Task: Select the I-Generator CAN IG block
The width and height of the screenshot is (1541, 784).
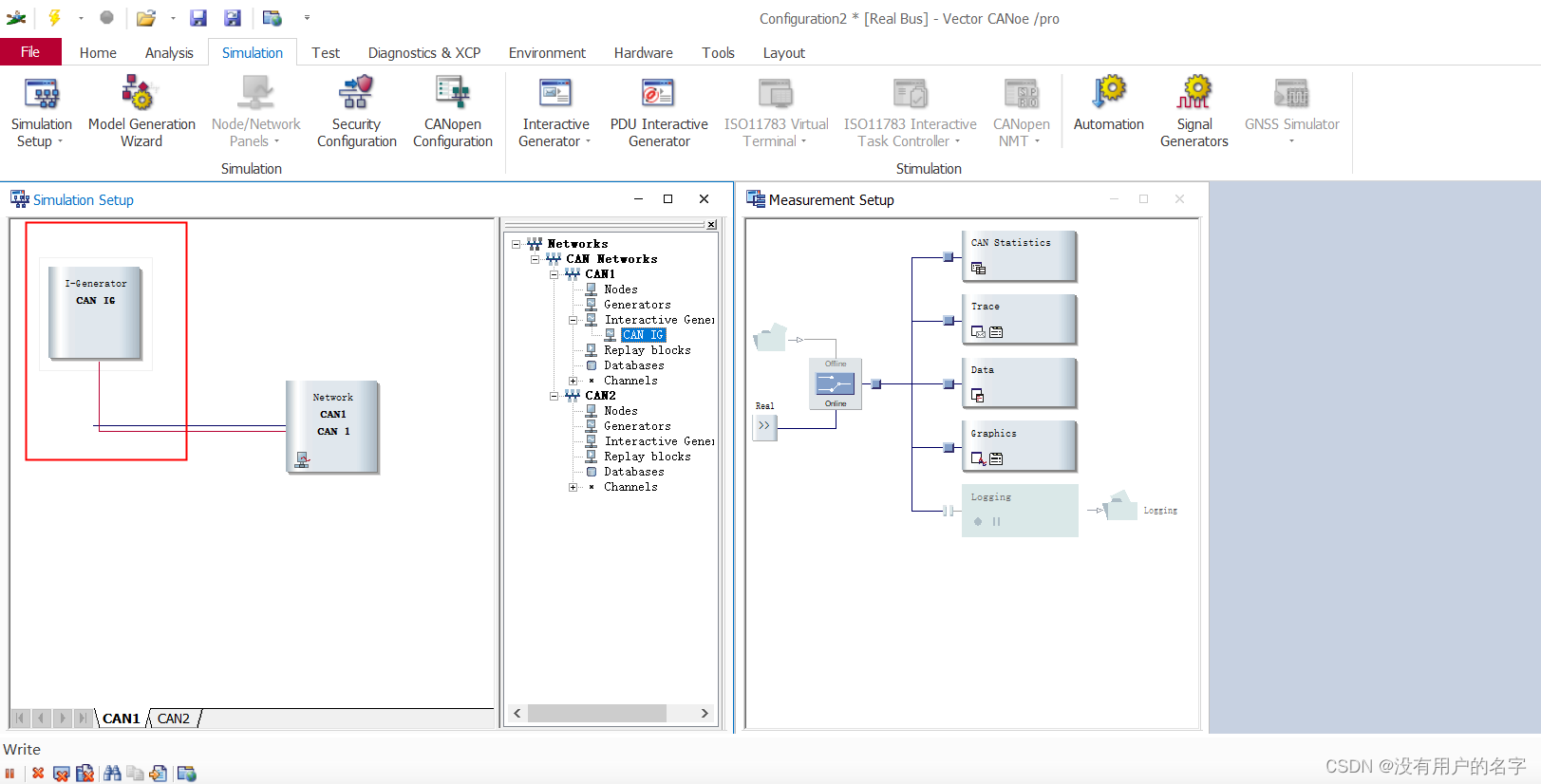Action: coord(95,312)
